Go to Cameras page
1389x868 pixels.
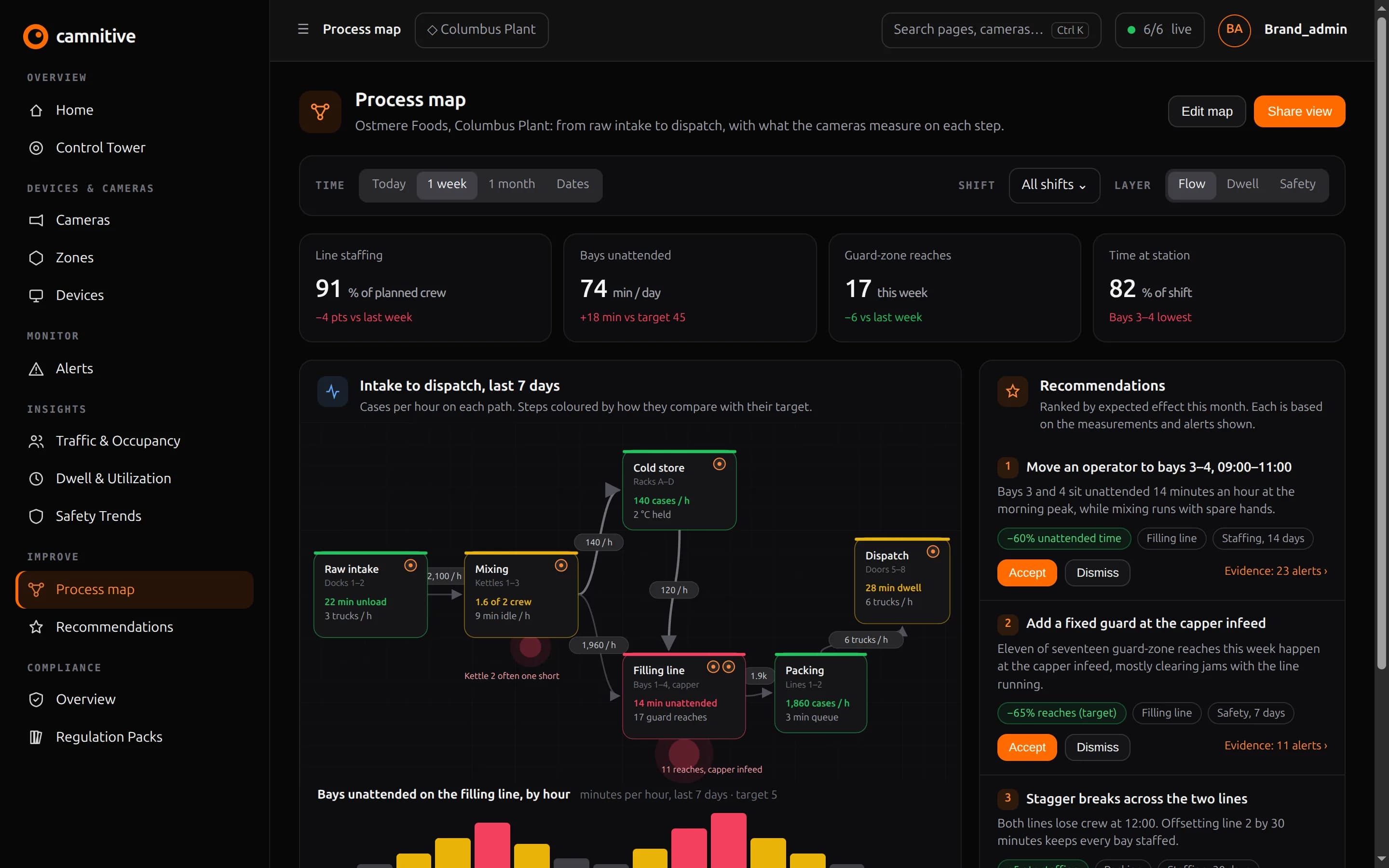(134, 220)
